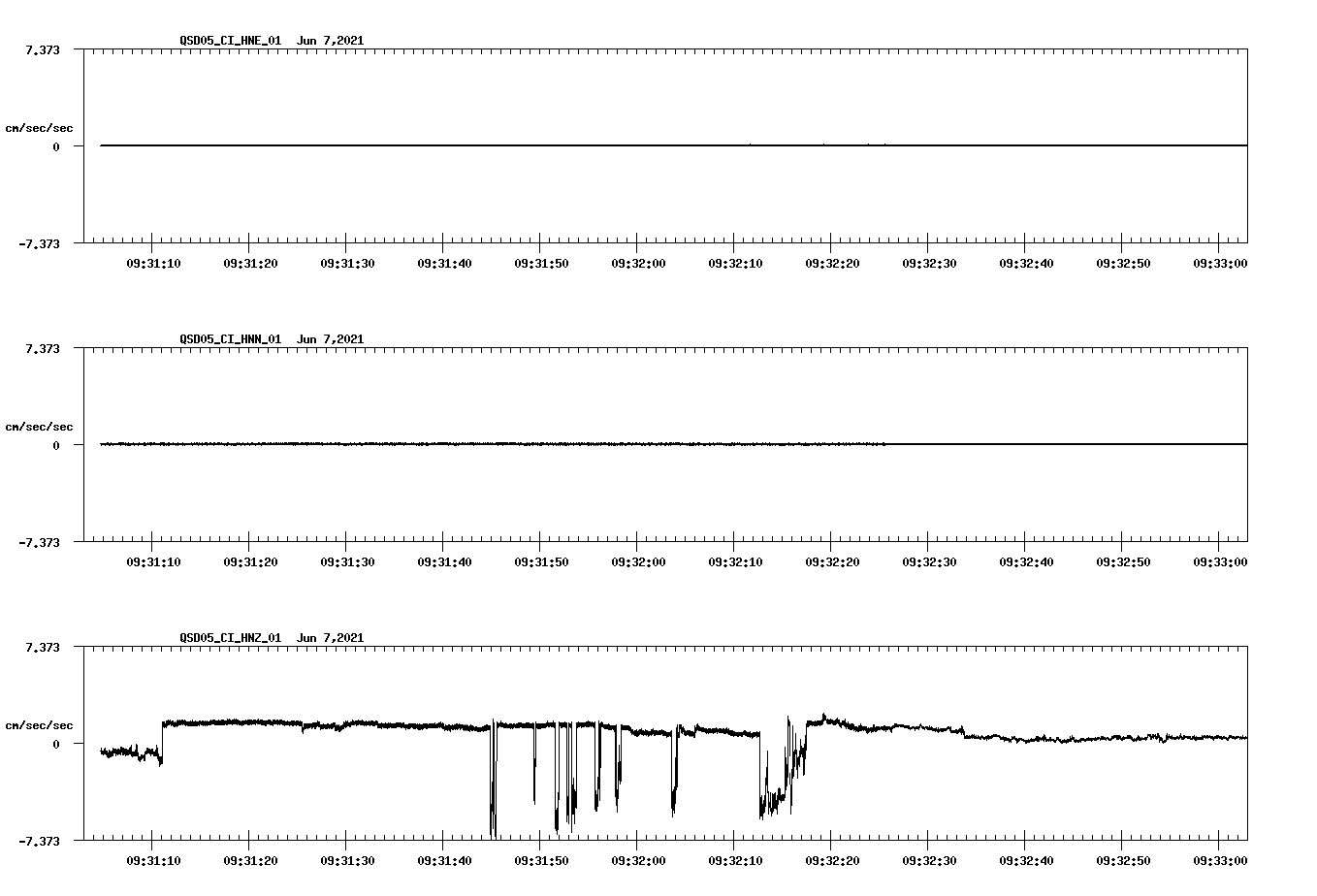Click the -7.373 bottom value of HNE axis
This screenshot has width=1317, height=896.
pos(39,244)
